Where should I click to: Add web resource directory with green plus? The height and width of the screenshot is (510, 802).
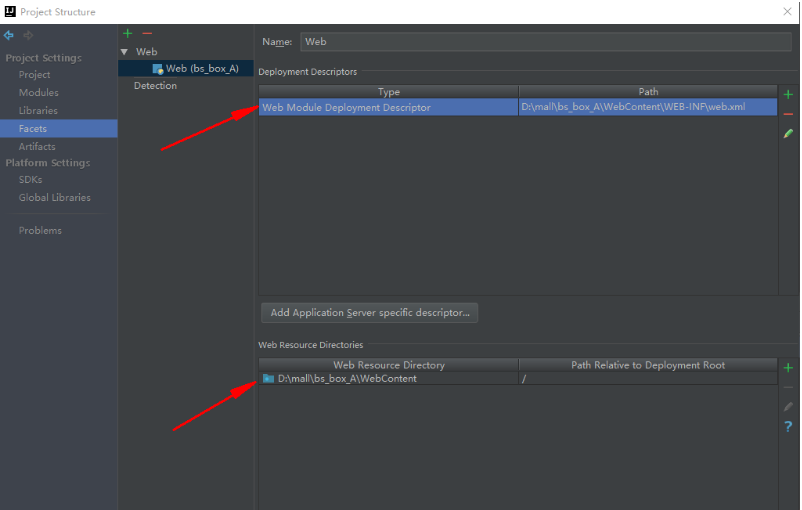coord(788,368)
